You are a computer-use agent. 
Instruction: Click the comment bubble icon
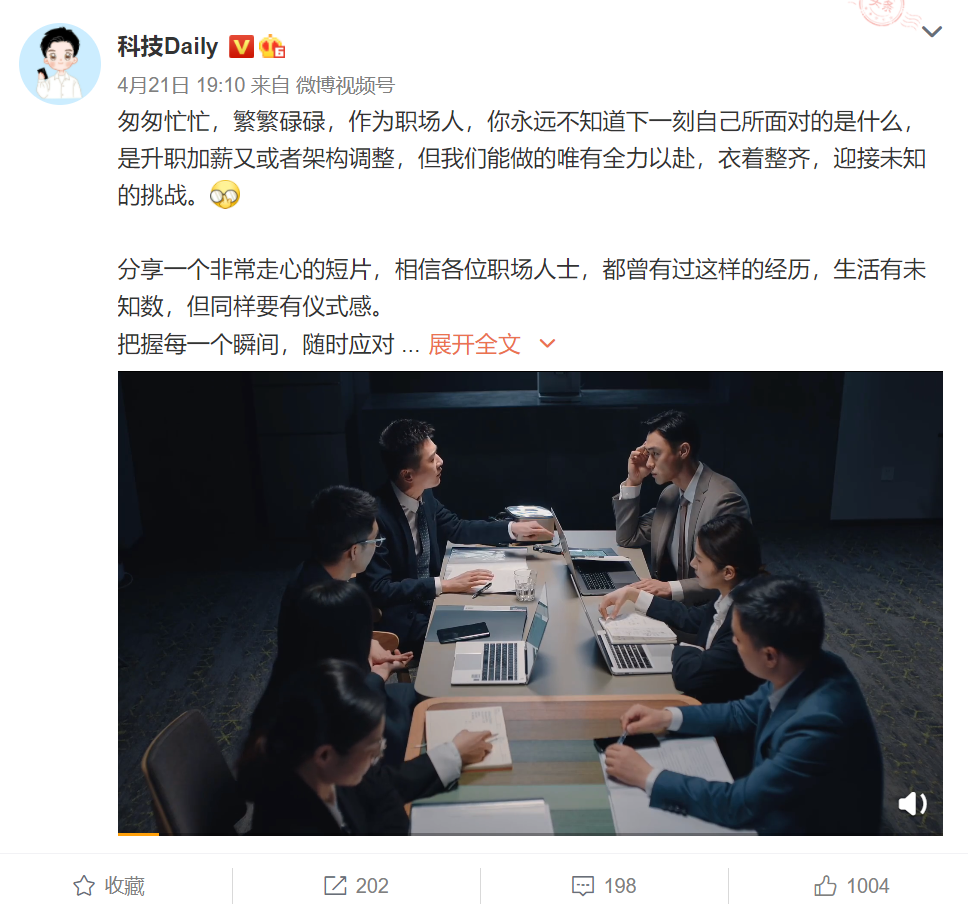tap(583, 886)
